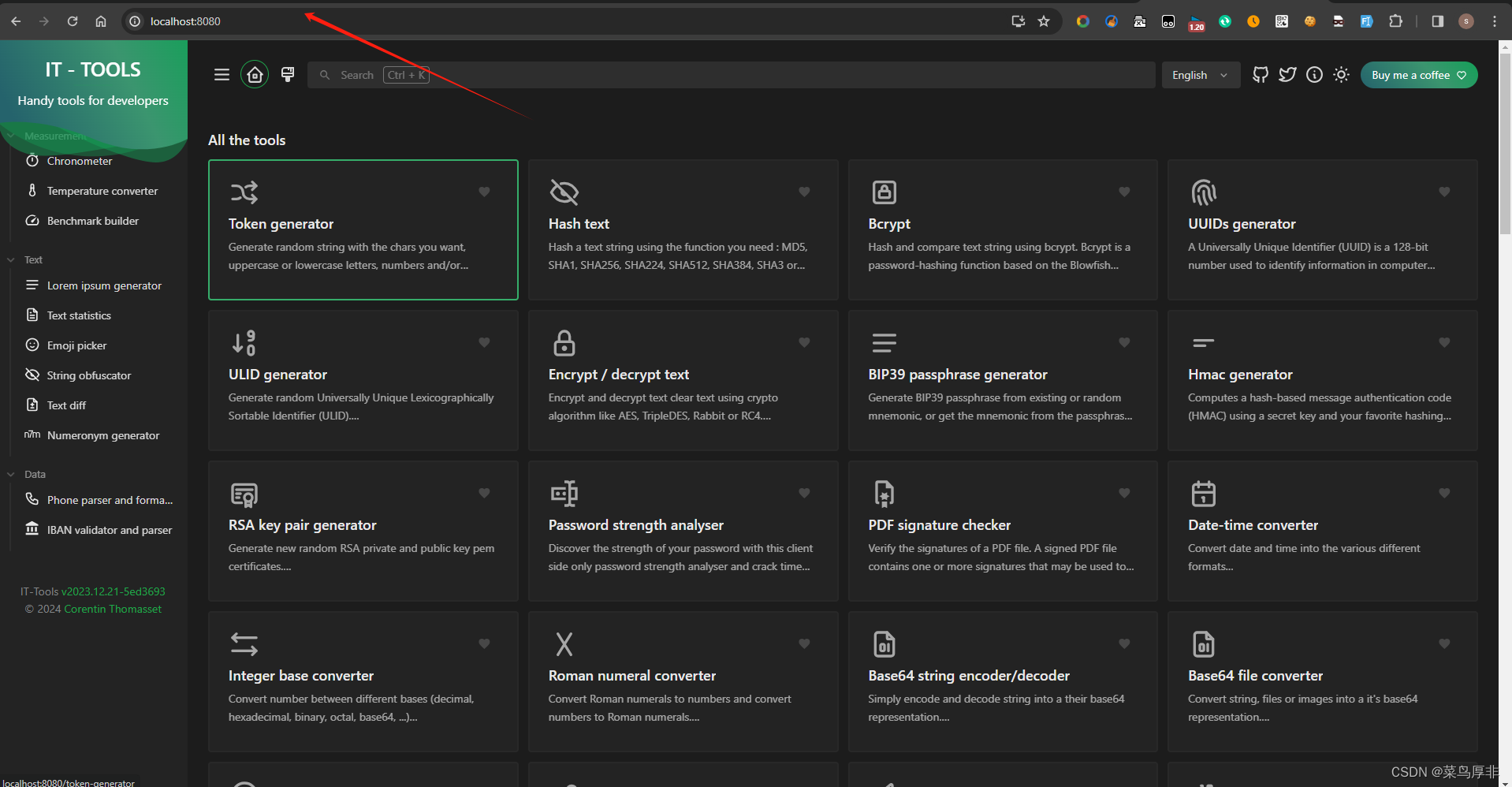Select the Chronometer tool in the sidebar
The width and height of the screenshot is (1512, 787).
(x=78, y=161)
